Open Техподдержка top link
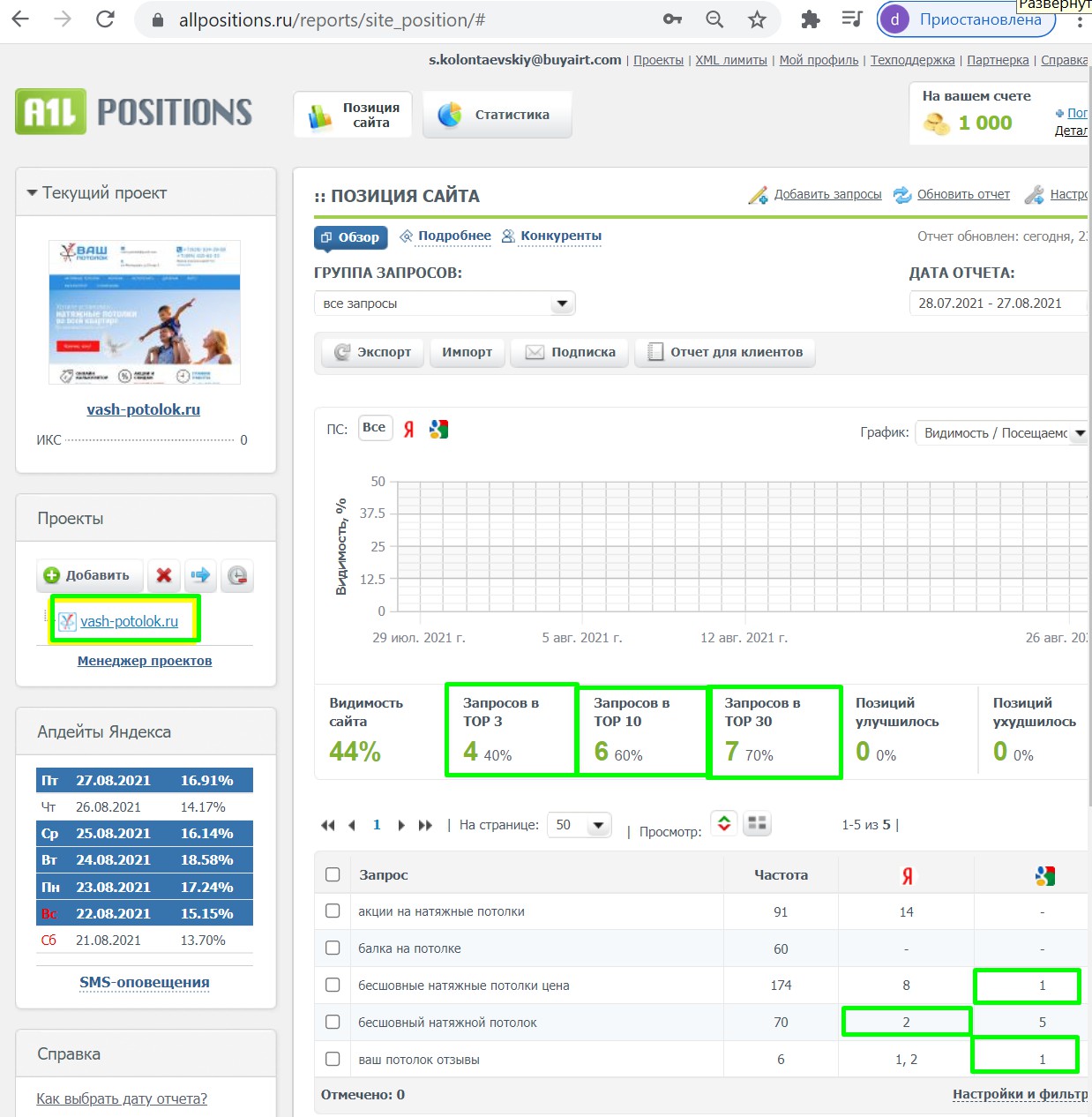The height and width of the screenshot is (1117, 1092). (913, 60)
